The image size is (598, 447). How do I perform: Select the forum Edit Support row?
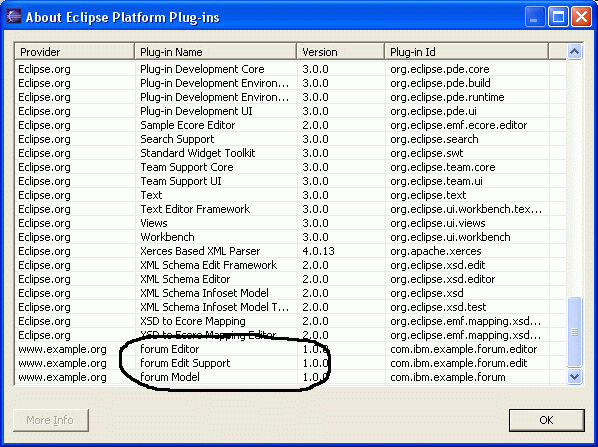(290, 363)
